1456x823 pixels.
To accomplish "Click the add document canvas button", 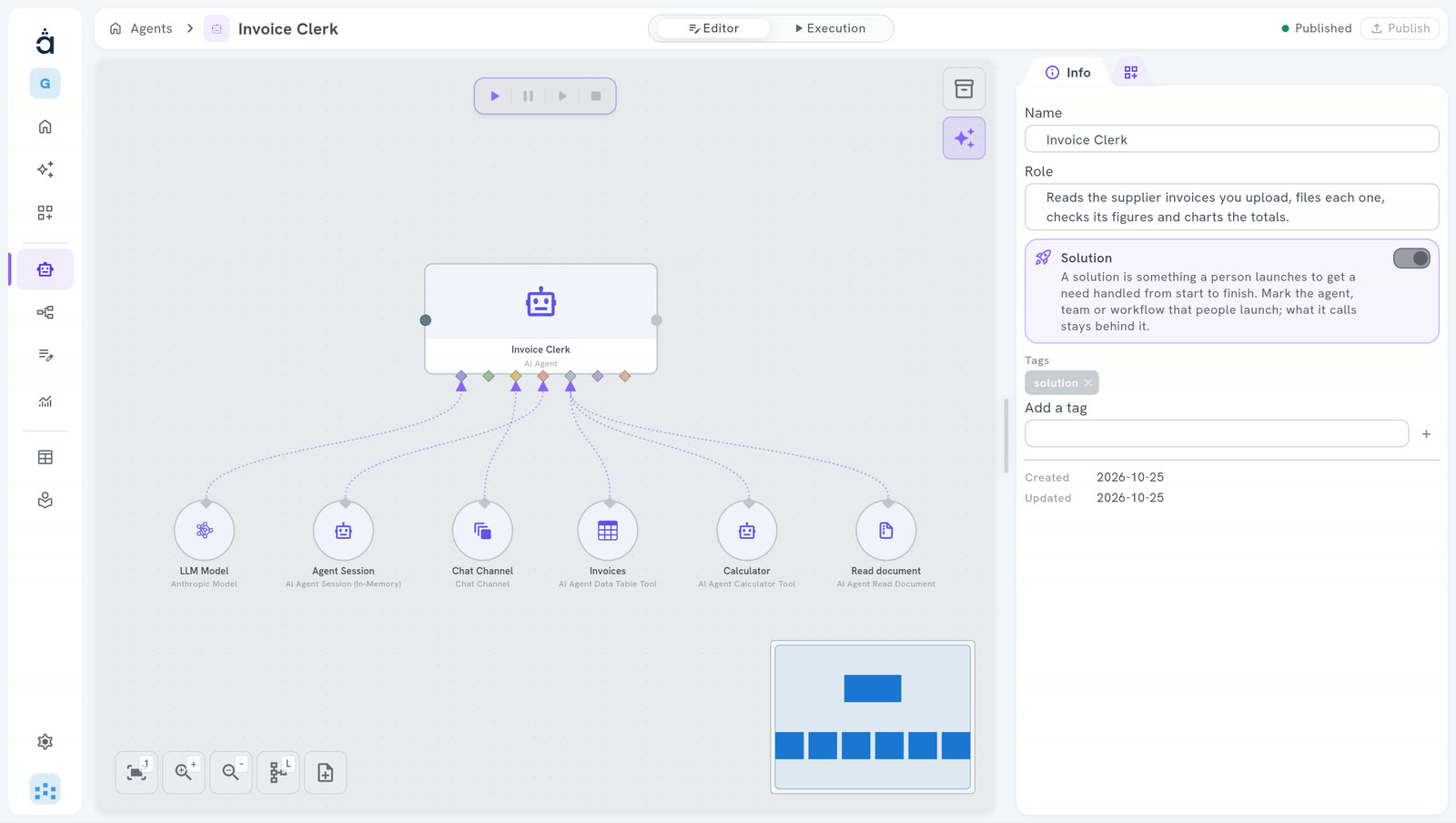I will 326,772.
